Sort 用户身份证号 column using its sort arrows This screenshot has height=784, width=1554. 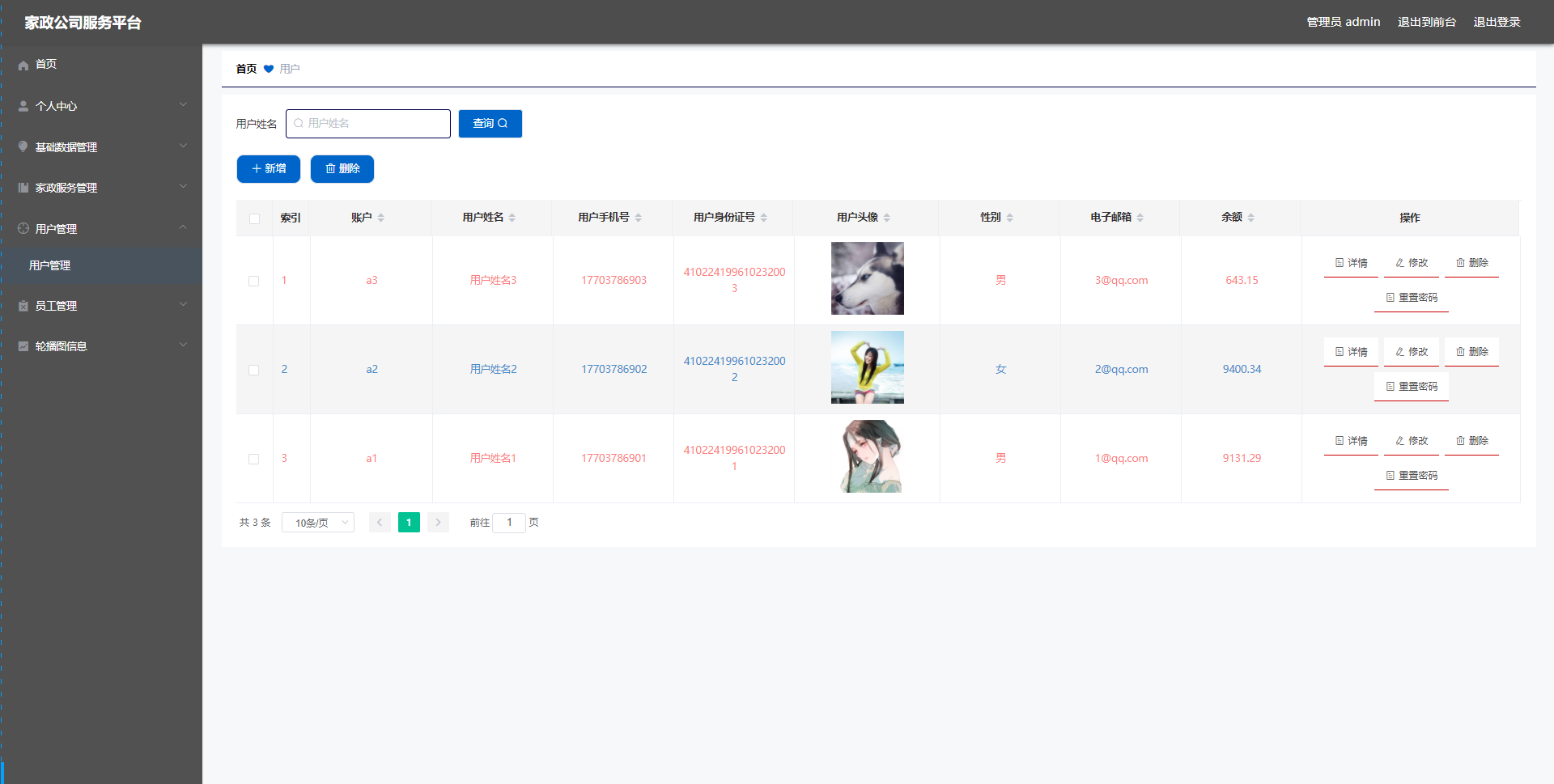764,218
